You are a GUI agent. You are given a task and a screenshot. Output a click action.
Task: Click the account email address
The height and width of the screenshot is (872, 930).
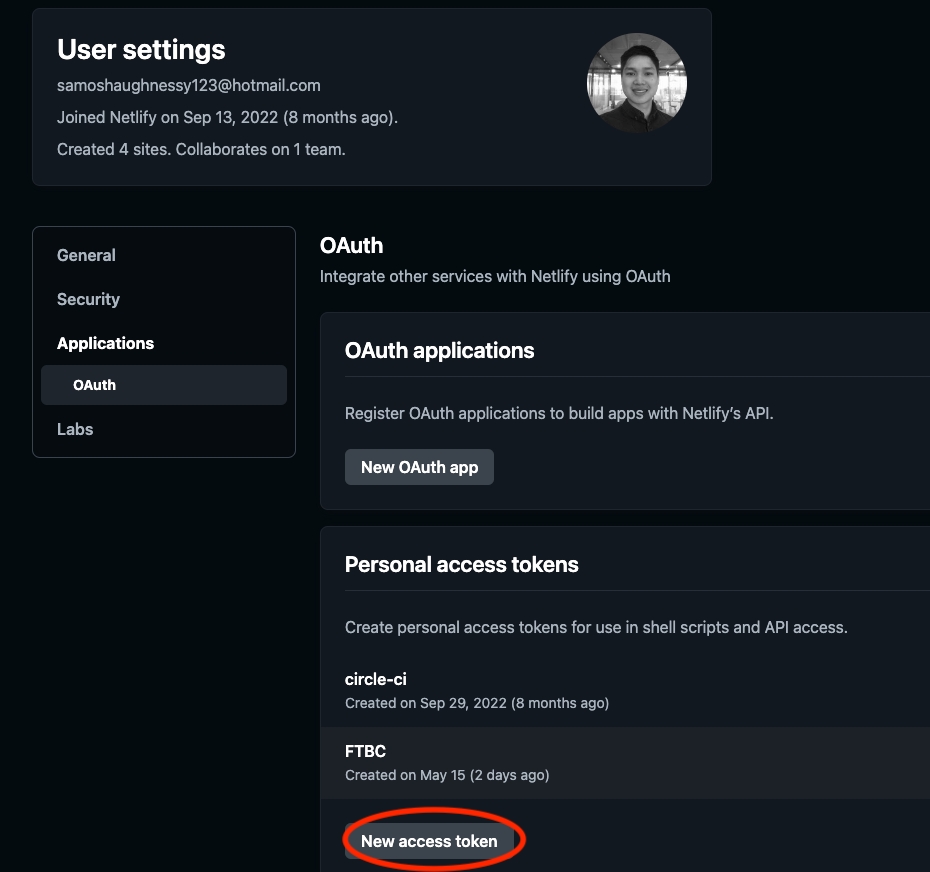(189, 85)
